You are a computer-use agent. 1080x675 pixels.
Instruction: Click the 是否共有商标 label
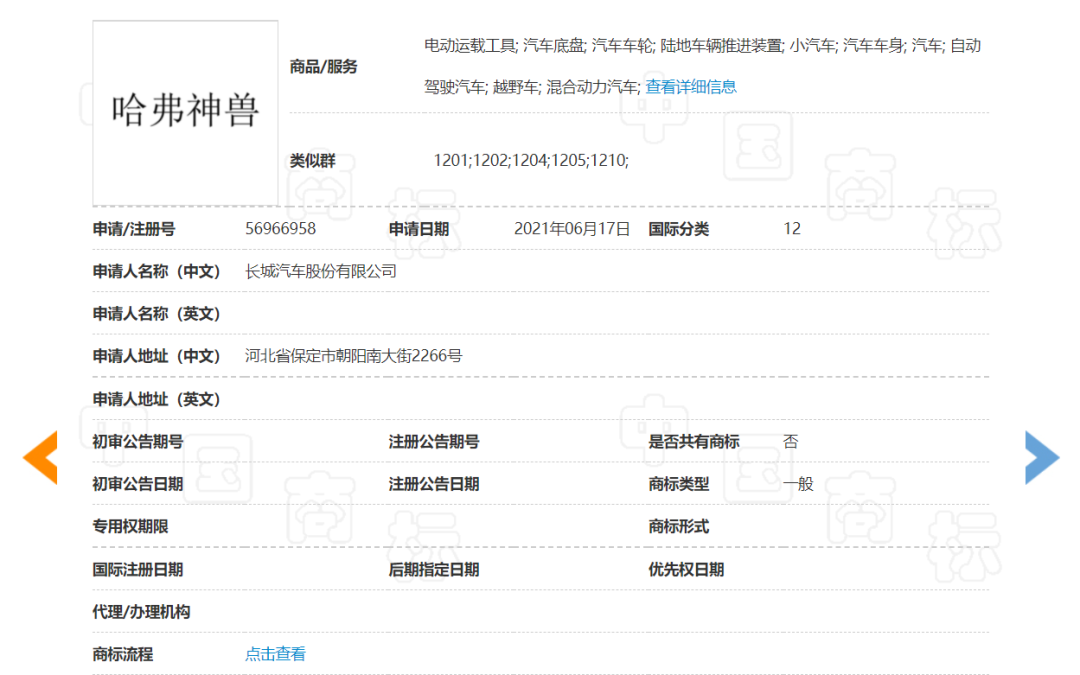click(x=694, y=442)
